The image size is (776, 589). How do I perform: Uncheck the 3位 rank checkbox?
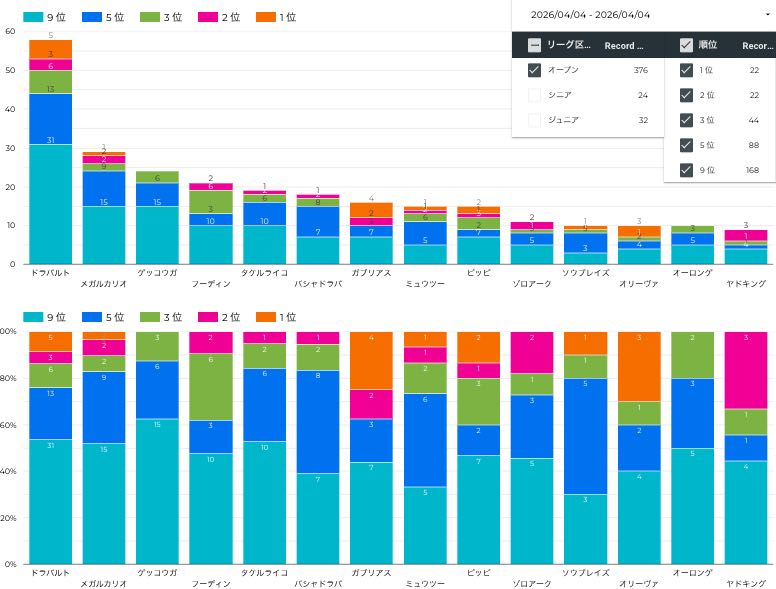pos(686,120)
